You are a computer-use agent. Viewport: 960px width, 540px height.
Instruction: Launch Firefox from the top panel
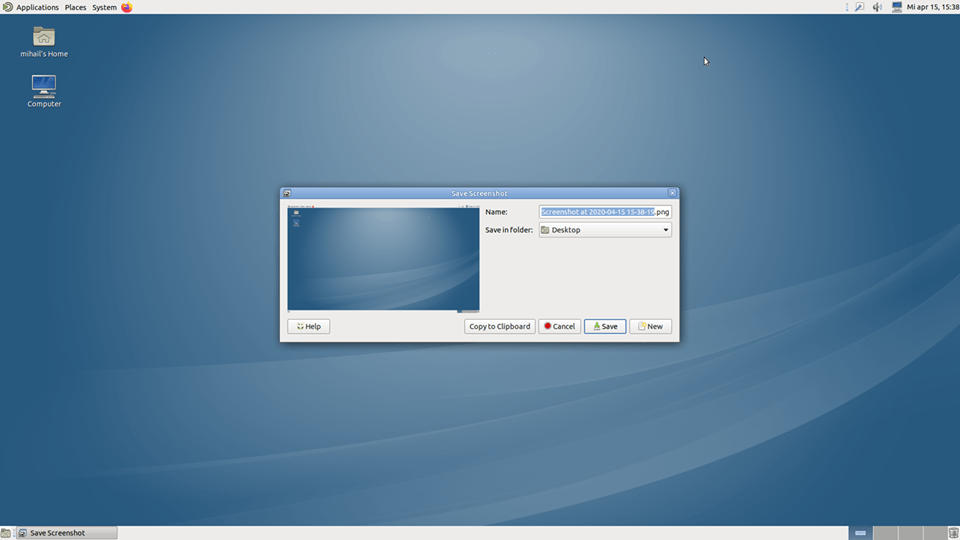[127, 7]
